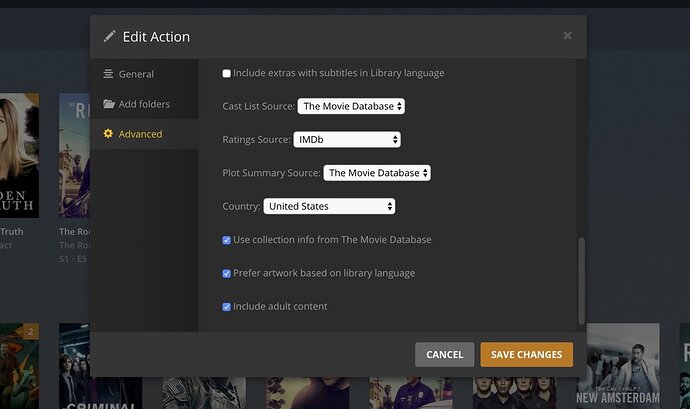Disable Include adult content checkbox
690x409 pixels.
[227, 306]
